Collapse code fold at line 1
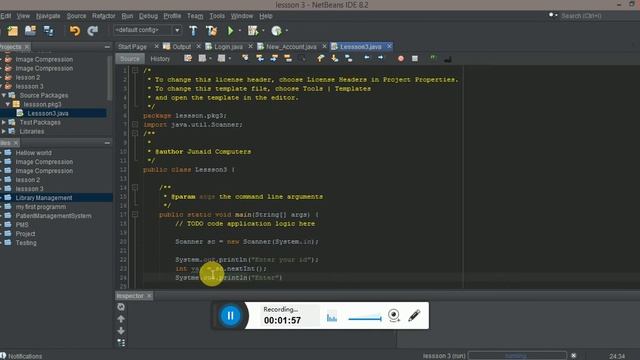Viewport: 640px width, 360px height. (x=135, y=70)
